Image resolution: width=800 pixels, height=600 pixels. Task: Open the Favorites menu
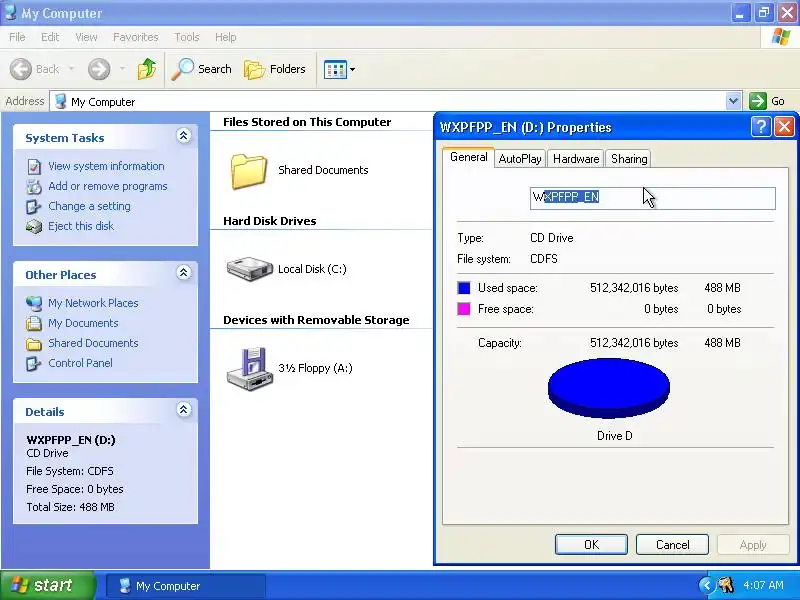pyautogui.click(x=136, y=37)
